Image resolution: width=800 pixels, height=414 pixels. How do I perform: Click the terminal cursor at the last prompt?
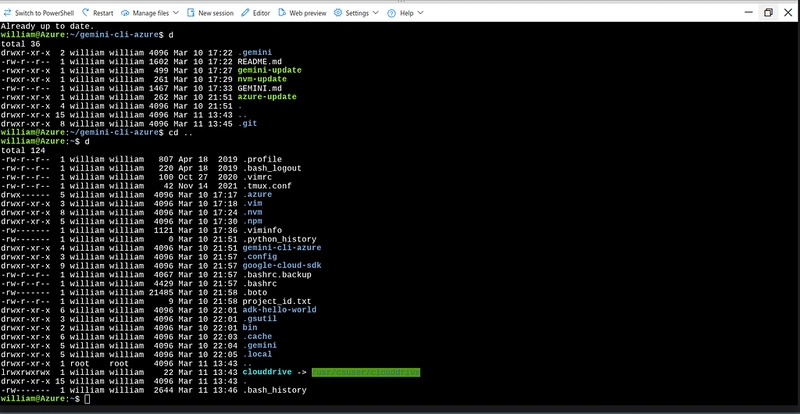coord(88,398)
